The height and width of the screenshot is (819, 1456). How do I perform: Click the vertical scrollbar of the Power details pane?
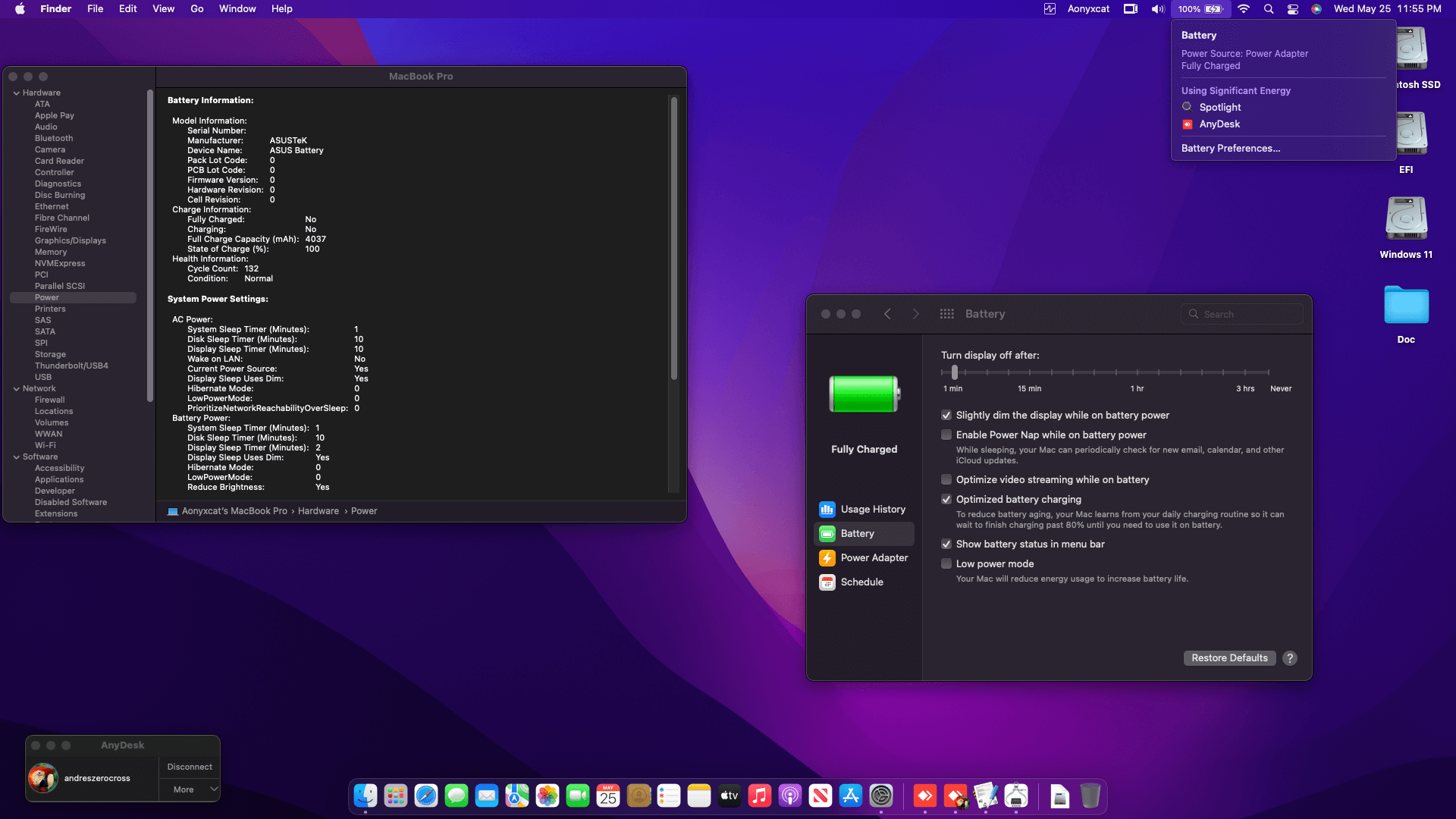674,238
